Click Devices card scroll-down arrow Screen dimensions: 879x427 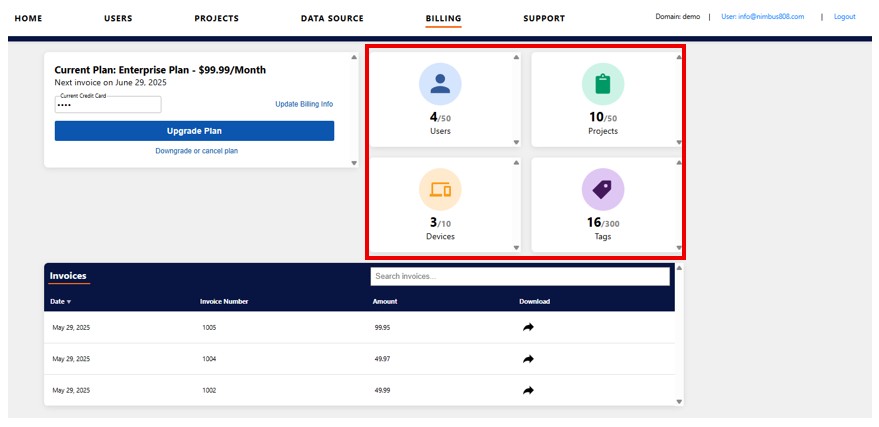point(516,248)
